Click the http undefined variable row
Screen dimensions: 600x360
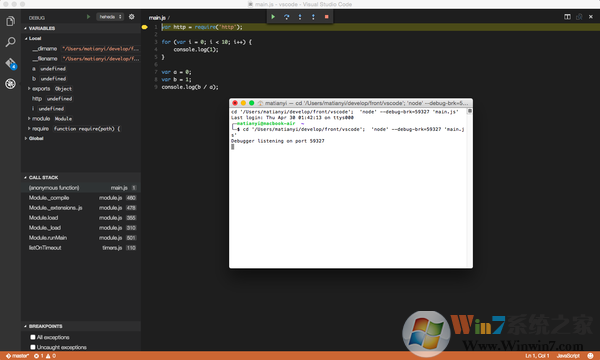[x=81, y=99]
